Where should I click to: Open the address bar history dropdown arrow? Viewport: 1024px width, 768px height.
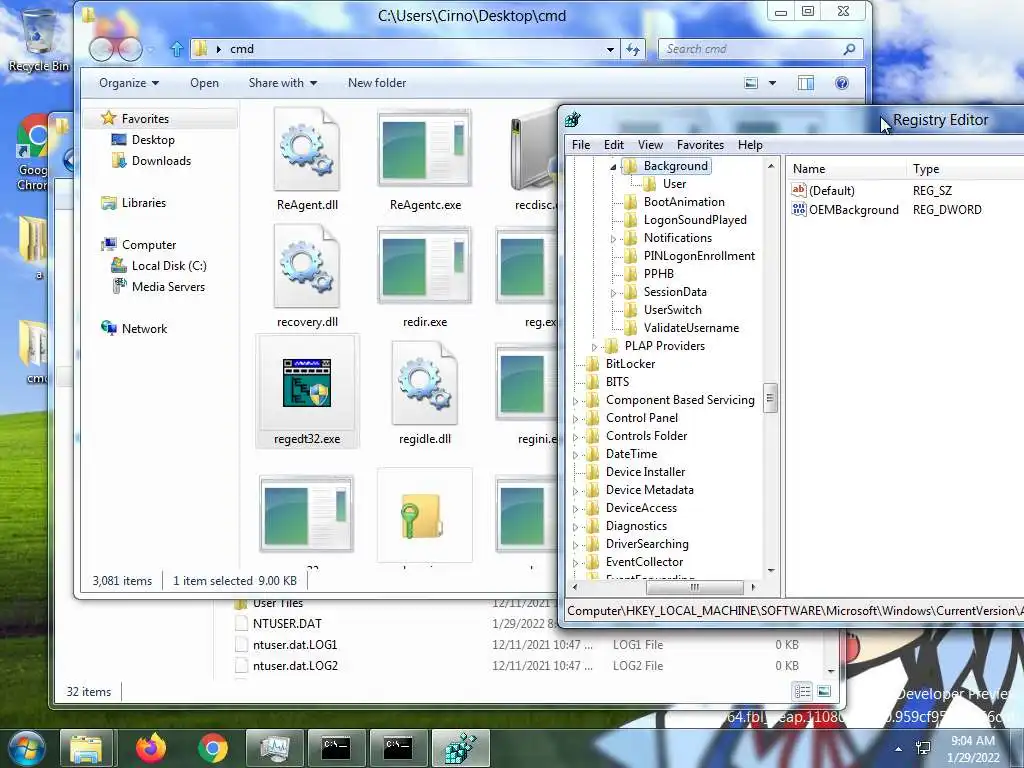click(610, 49)
